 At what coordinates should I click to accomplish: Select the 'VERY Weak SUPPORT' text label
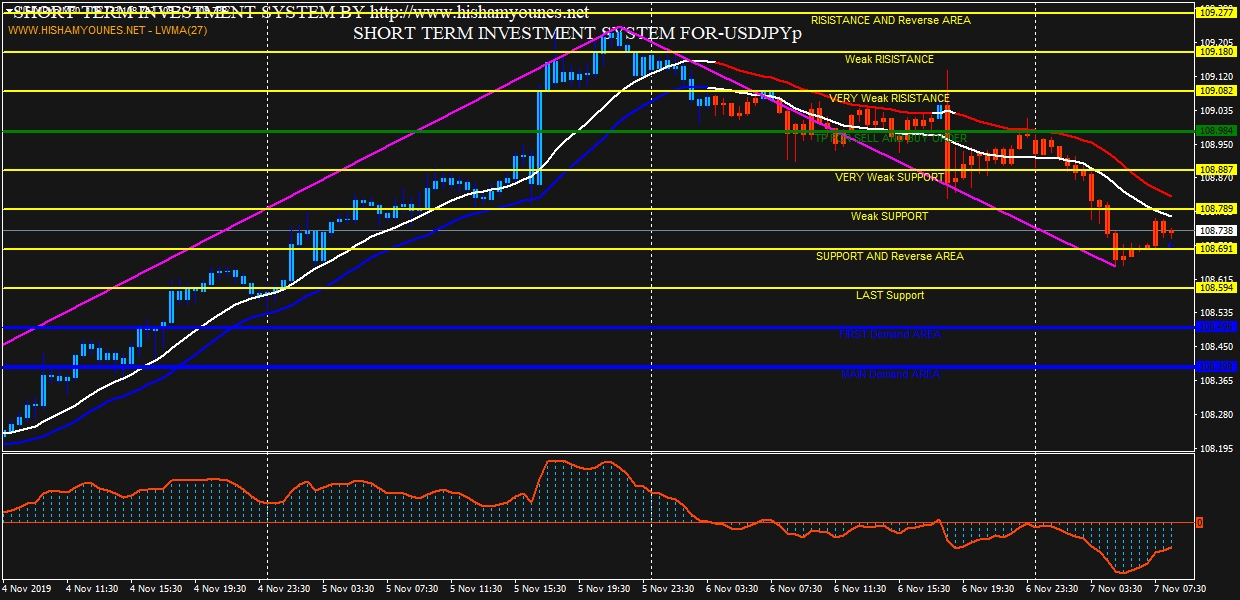click(x=889, y=177)
